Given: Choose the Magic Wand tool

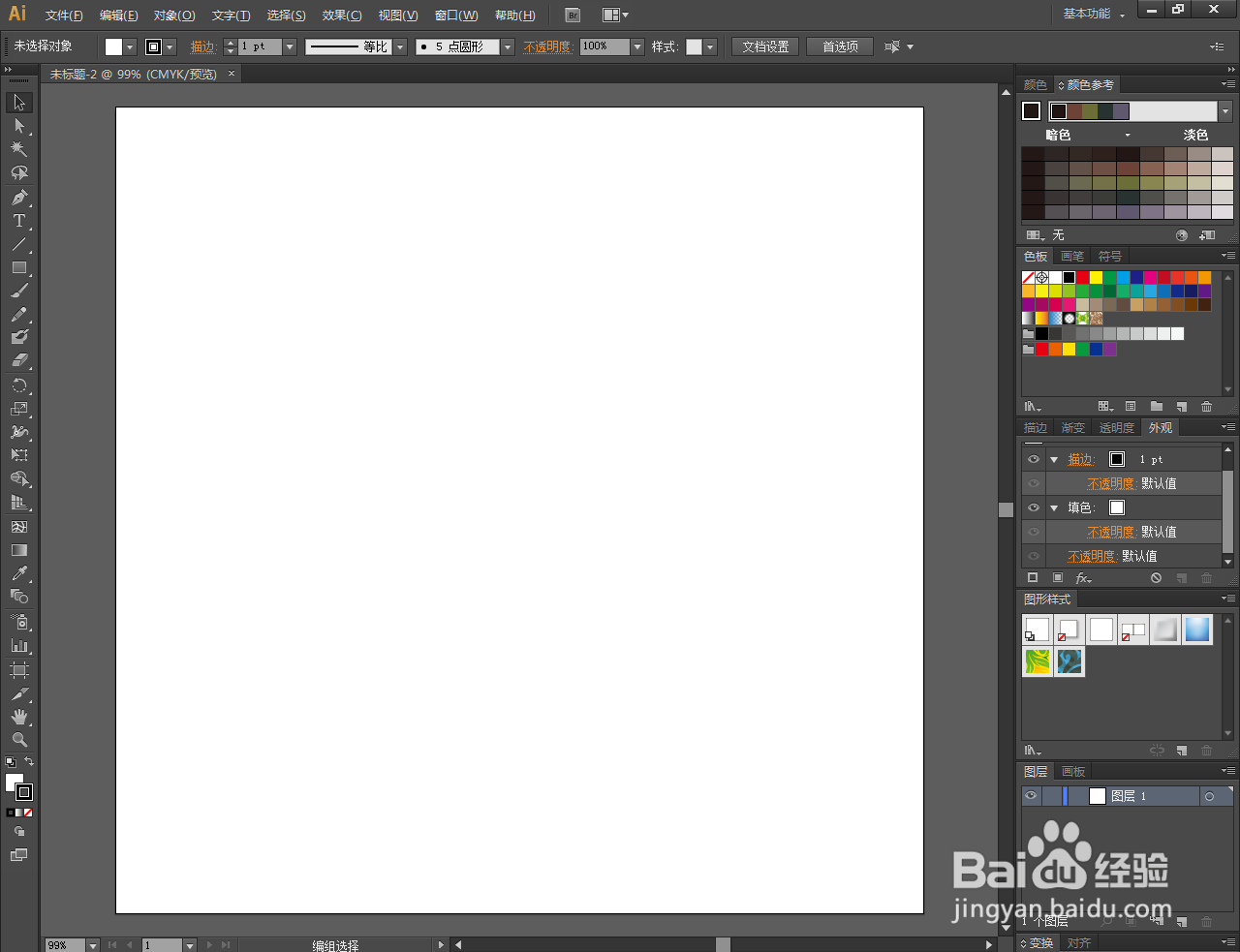Looking at the screenshot, I should (18, 149).
